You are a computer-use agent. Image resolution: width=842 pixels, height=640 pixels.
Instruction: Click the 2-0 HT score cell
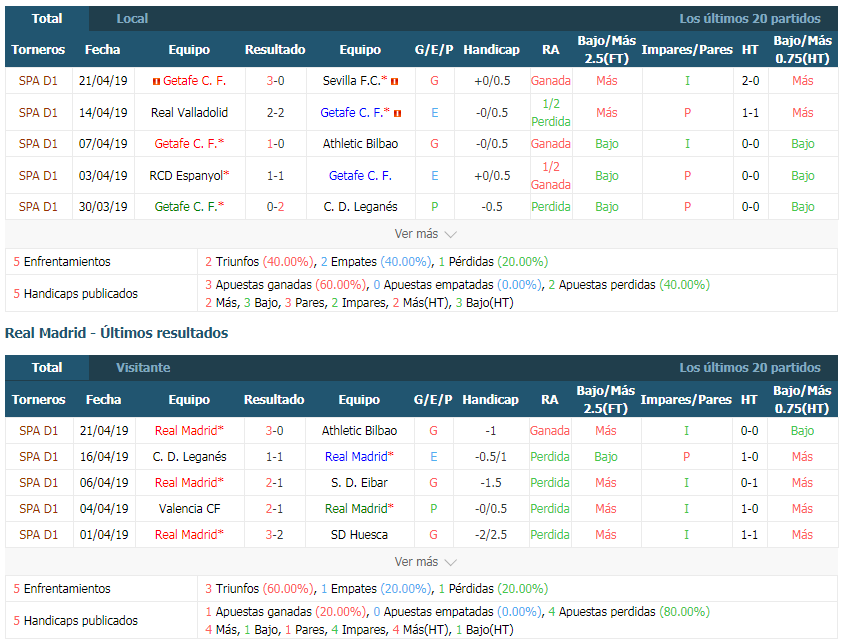(751, 81)
